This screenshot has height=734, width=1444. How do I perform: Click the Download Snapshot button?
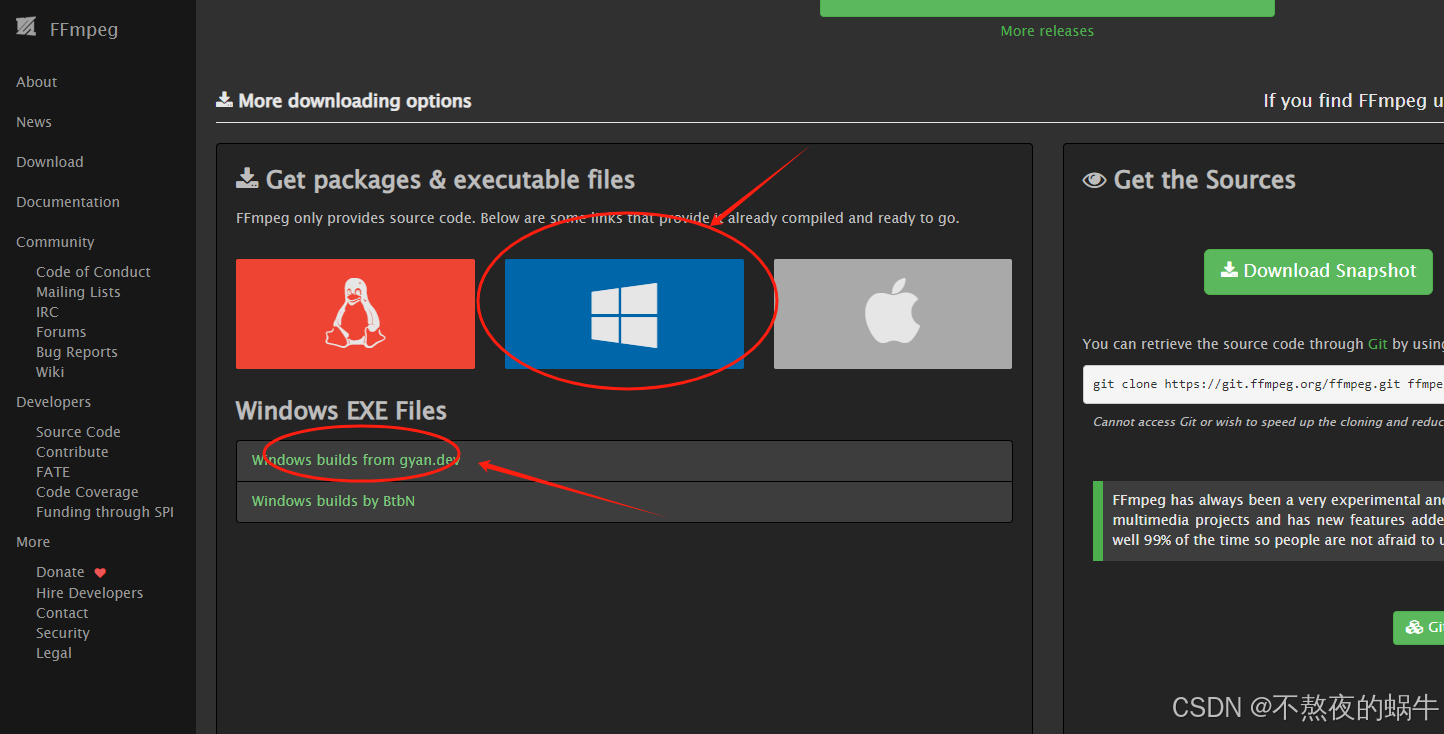tap(1318, 272)
